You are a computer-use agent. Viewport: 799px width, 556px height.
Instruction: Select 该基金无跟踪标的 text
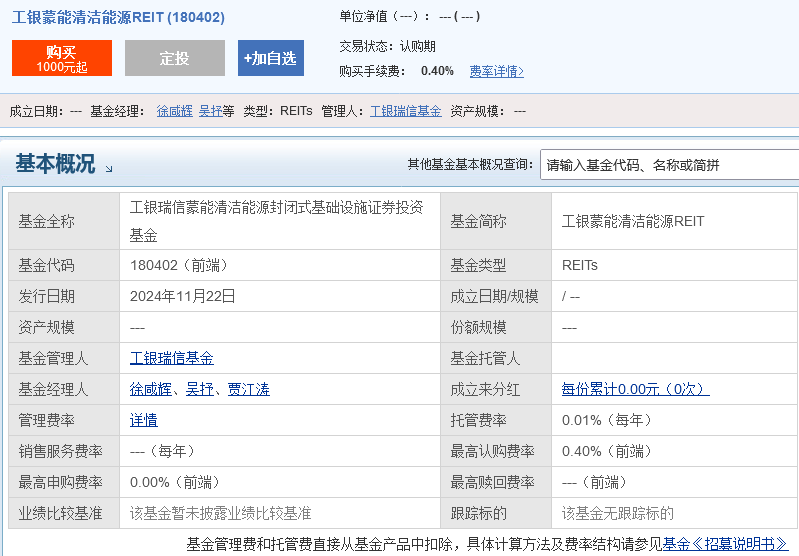[x=618, y=514]
